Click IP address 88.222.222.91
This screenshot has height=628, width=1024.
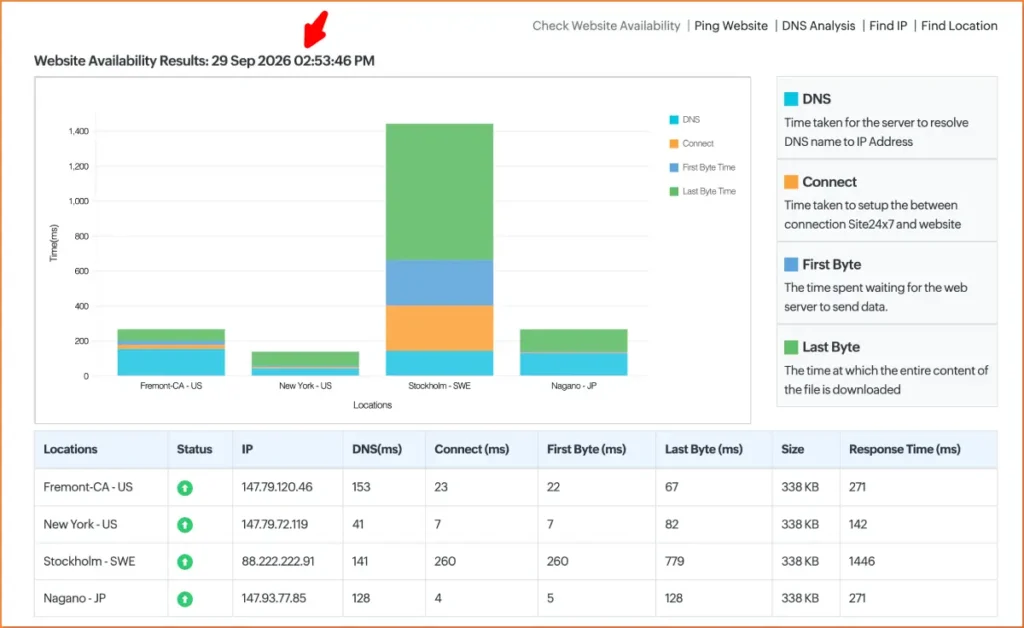[x=278, y=561]
